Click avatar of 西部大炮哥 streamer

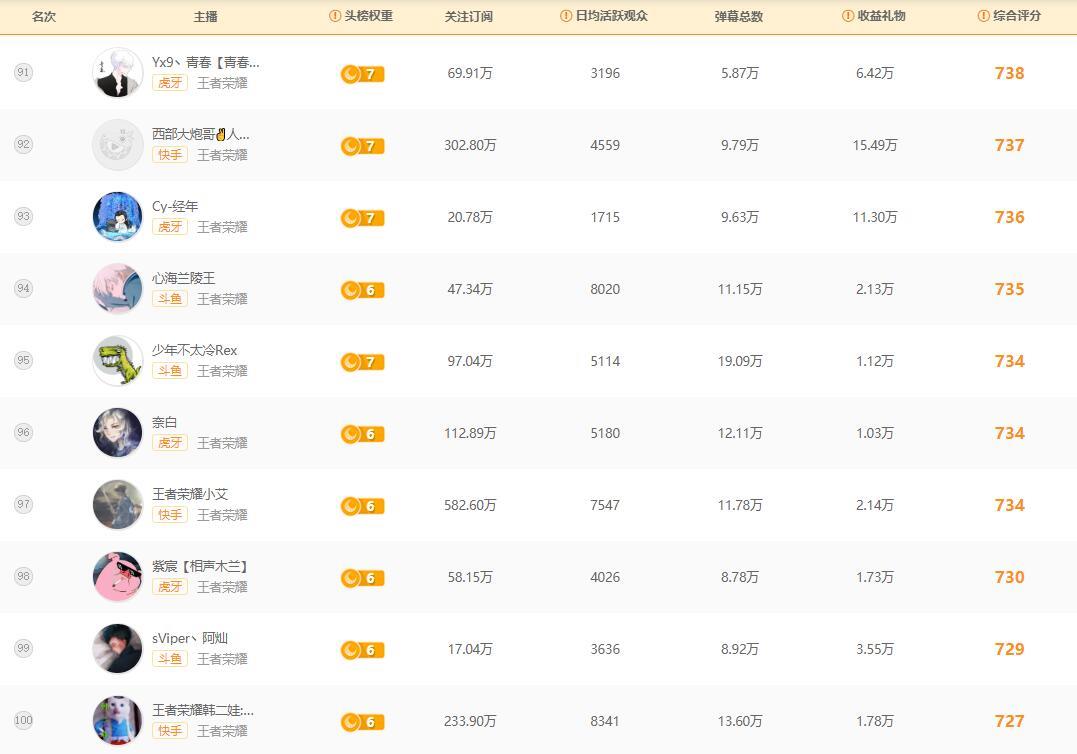(117, 145)
